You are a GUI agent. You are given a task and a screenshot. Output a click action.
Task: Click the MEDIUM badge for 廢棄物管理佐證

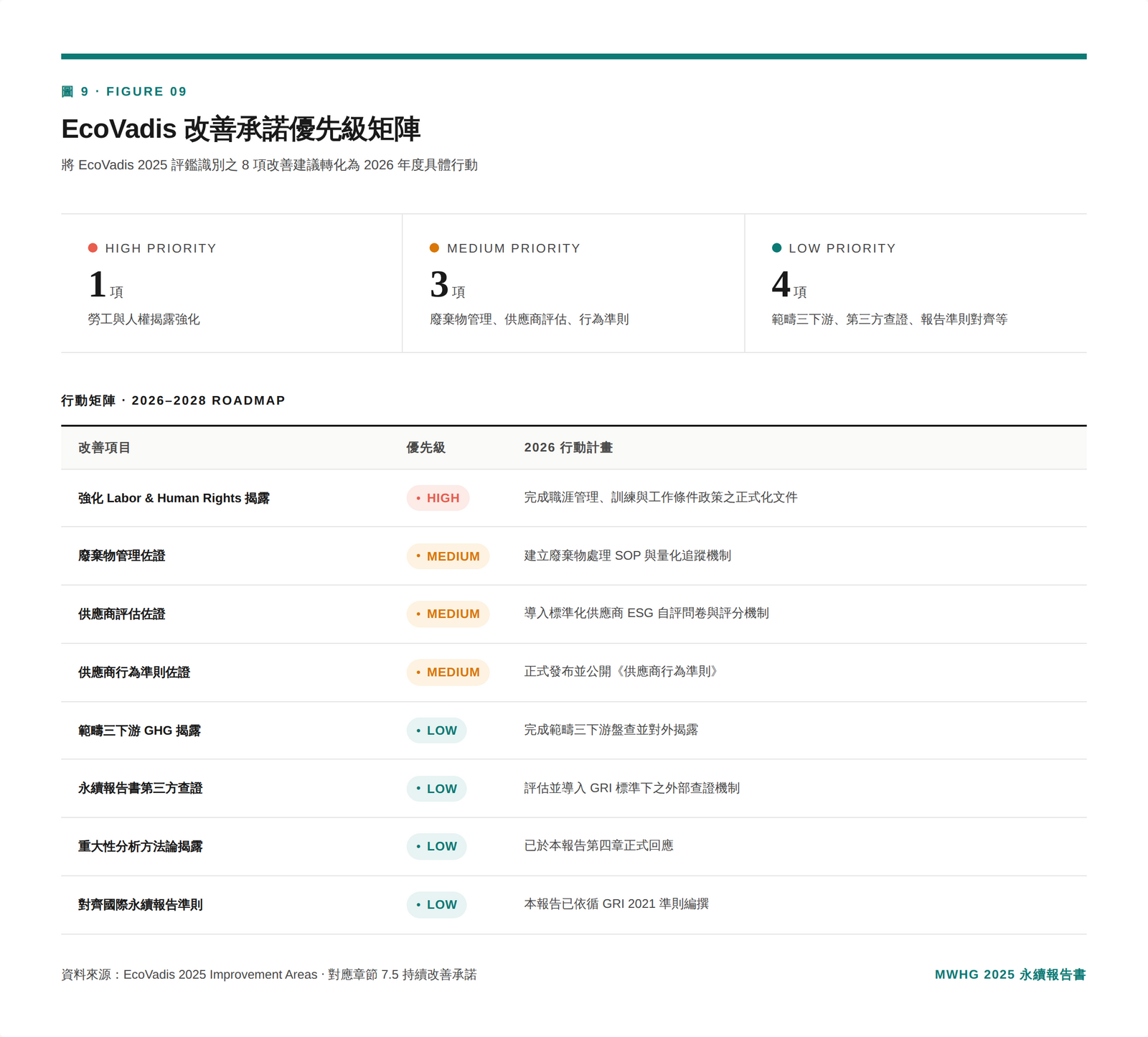(x=448, y=556)
